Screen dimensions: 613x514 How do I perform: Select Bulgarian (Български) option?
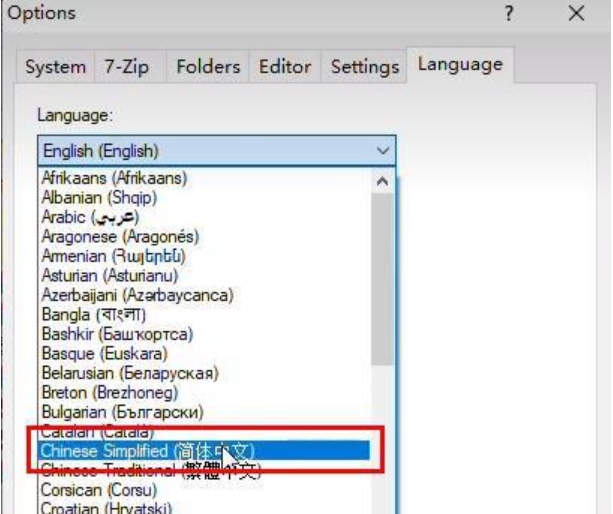[x=122, y=412]
